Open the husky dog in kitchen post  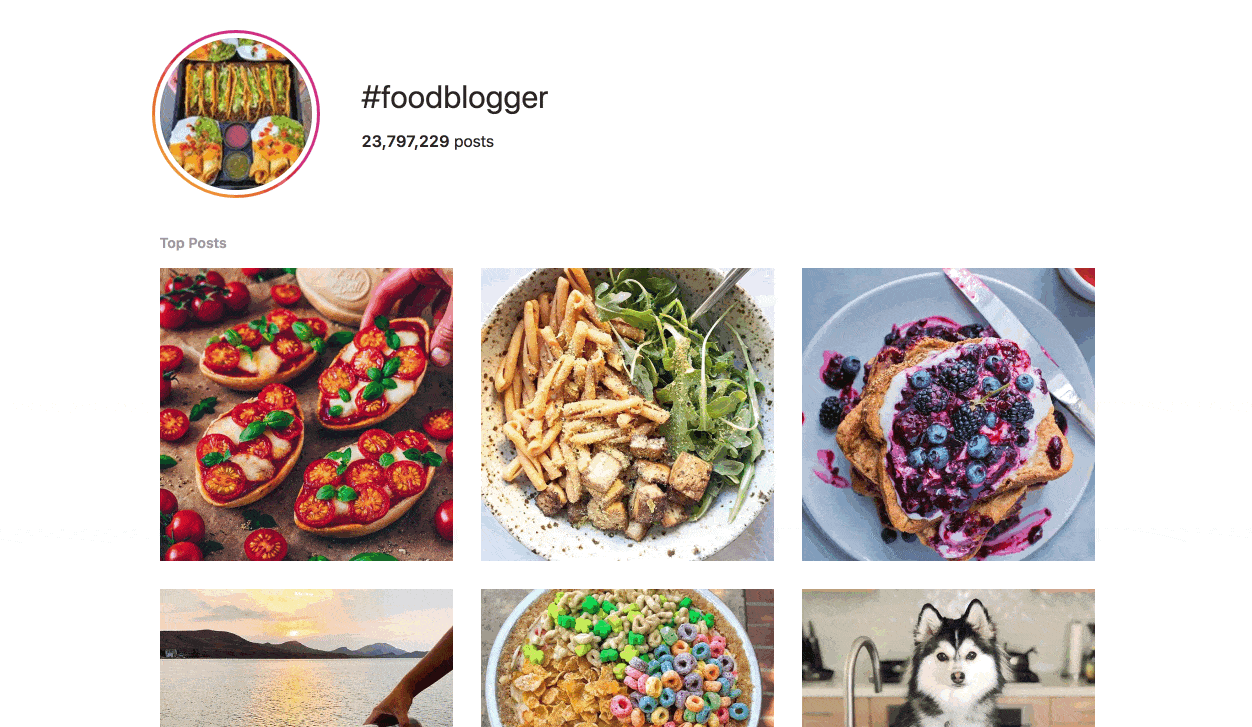coord(948,658)
